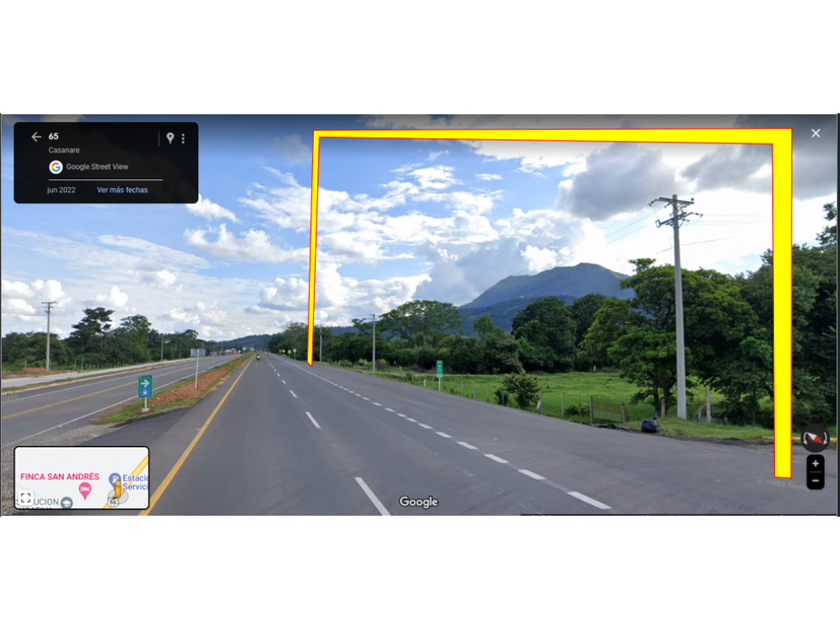Open 'Ver más fechas' link
The height and width of the screenshot is (630, 840).
pos(122,190)
